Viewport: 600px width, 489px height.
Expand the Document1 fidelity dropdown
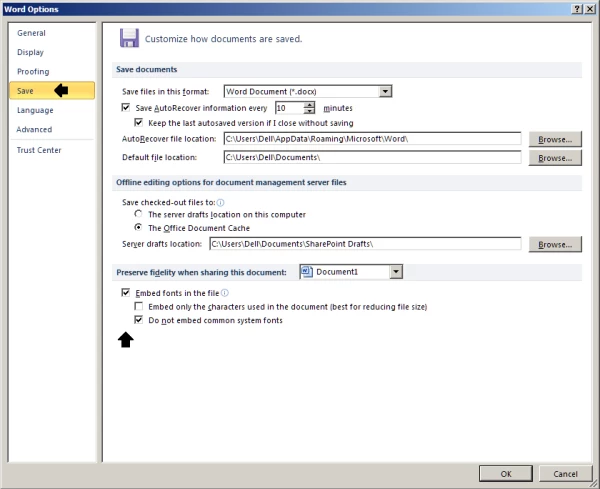[396, 271]
